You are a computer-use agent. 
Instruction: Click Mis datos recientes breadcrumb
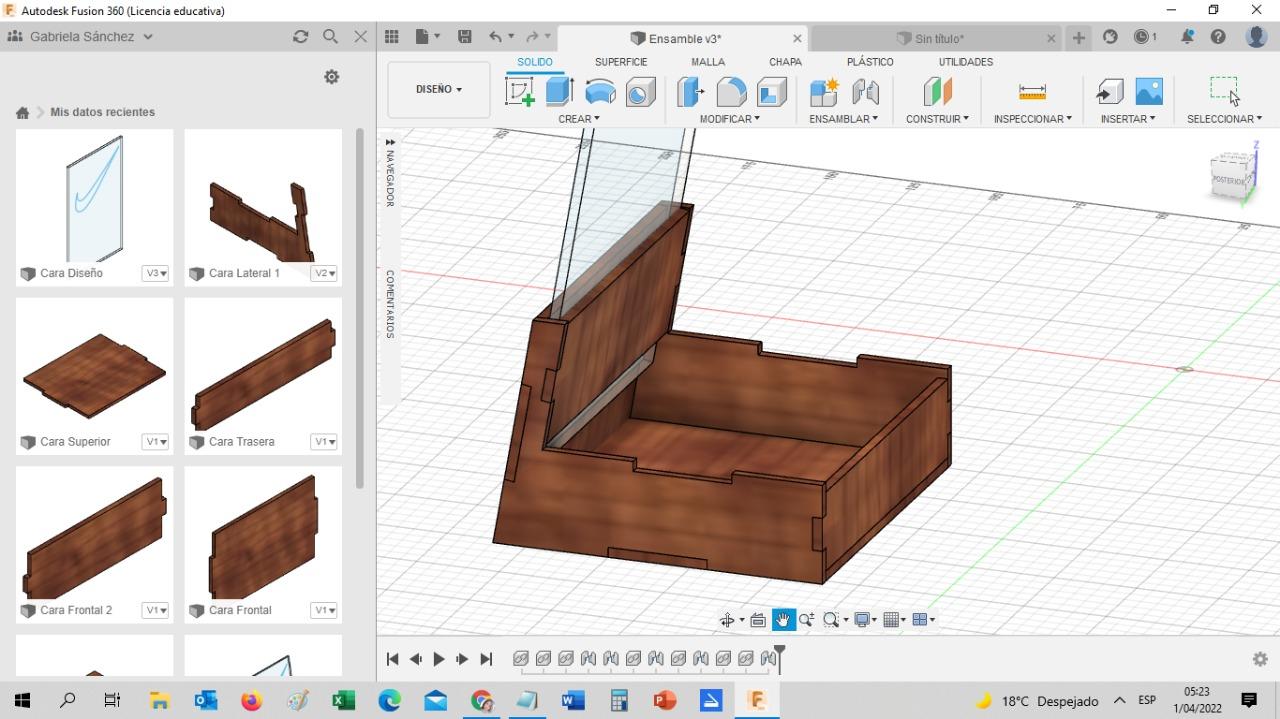102,112
